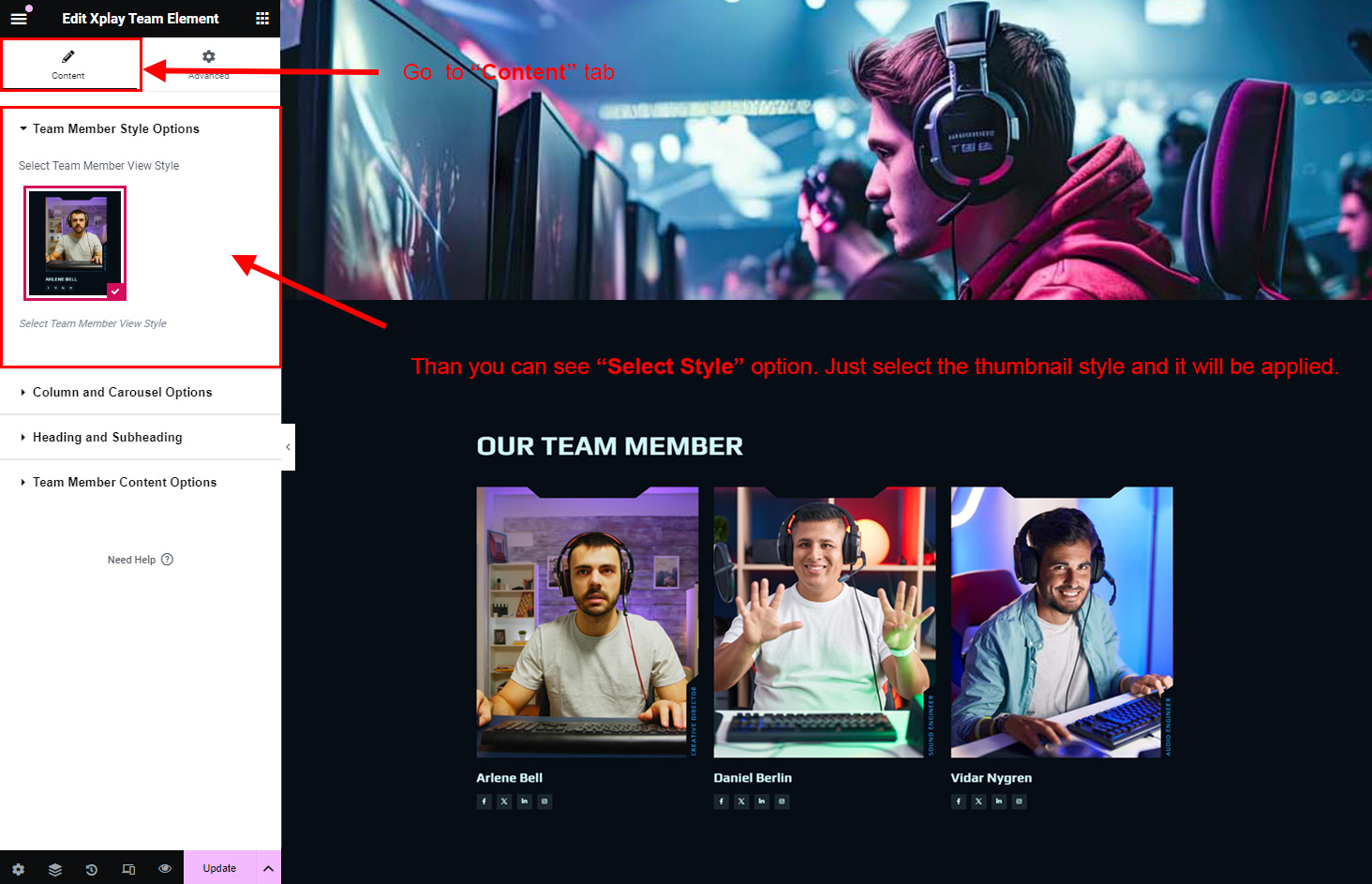This screenshot has width=1372, height=884.
Task: Switch responsive mode icon
Action: 128,869
